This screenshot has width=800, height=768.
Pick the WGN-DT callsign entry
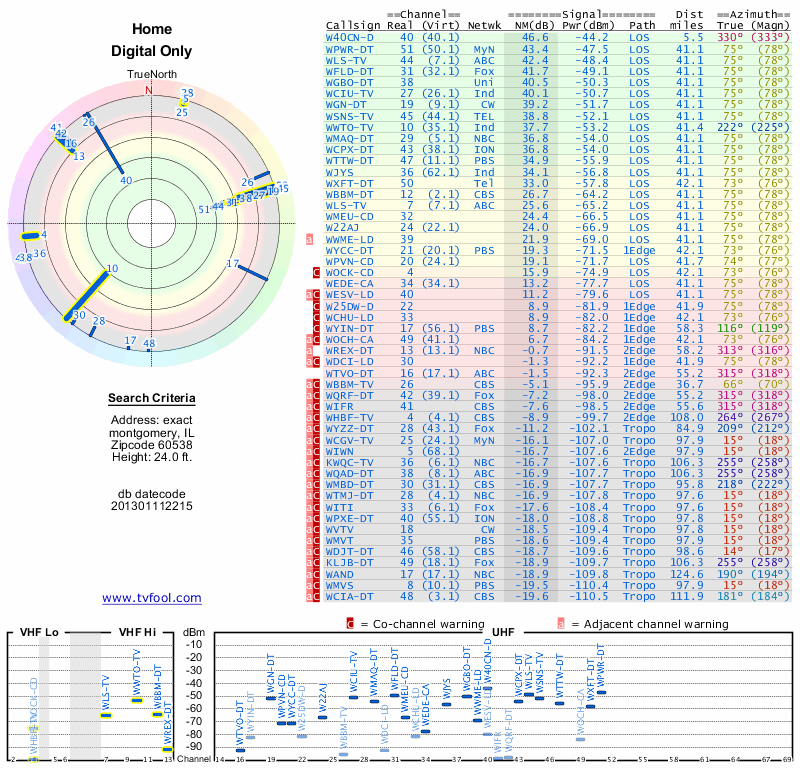(347, 103)
